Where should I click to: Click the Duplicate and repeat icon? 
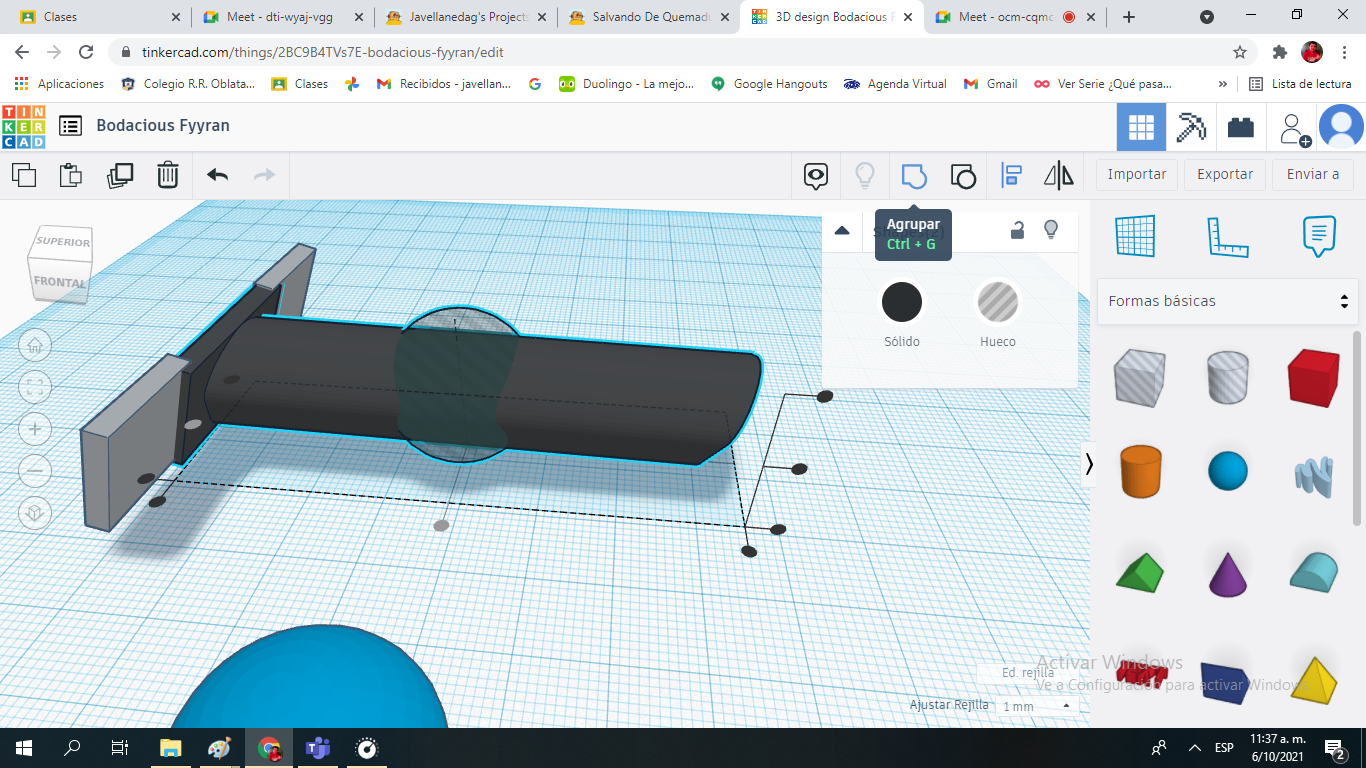tap(120, 175)
